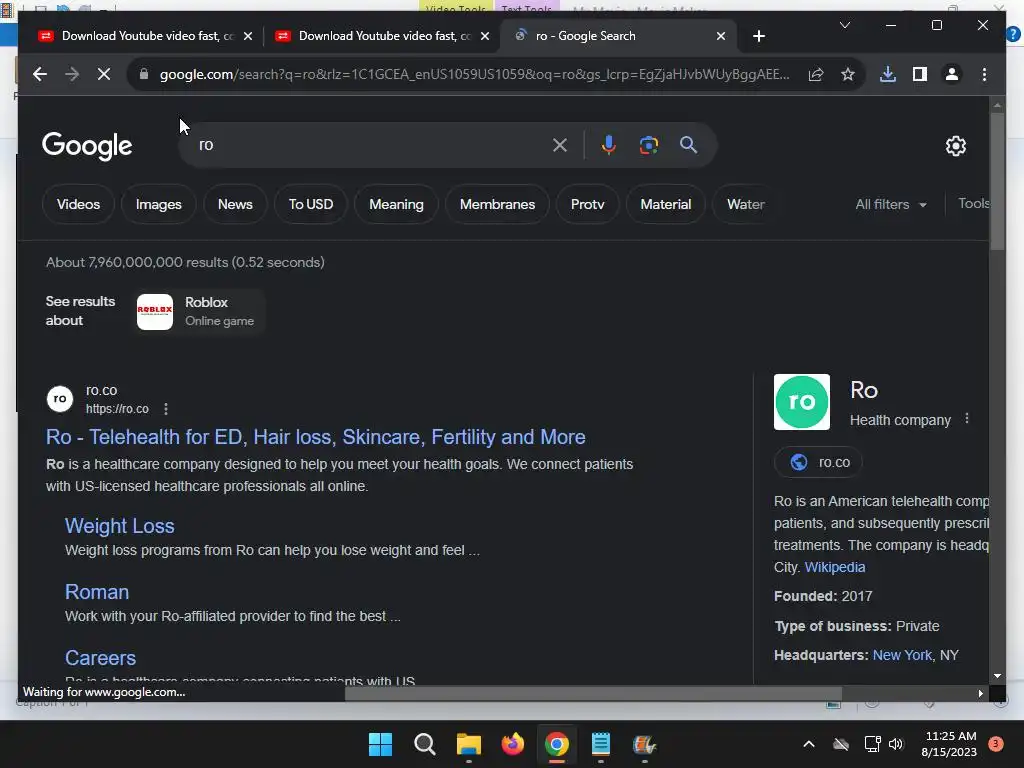
Task: Open a new tab
Action: coord(758,37)
